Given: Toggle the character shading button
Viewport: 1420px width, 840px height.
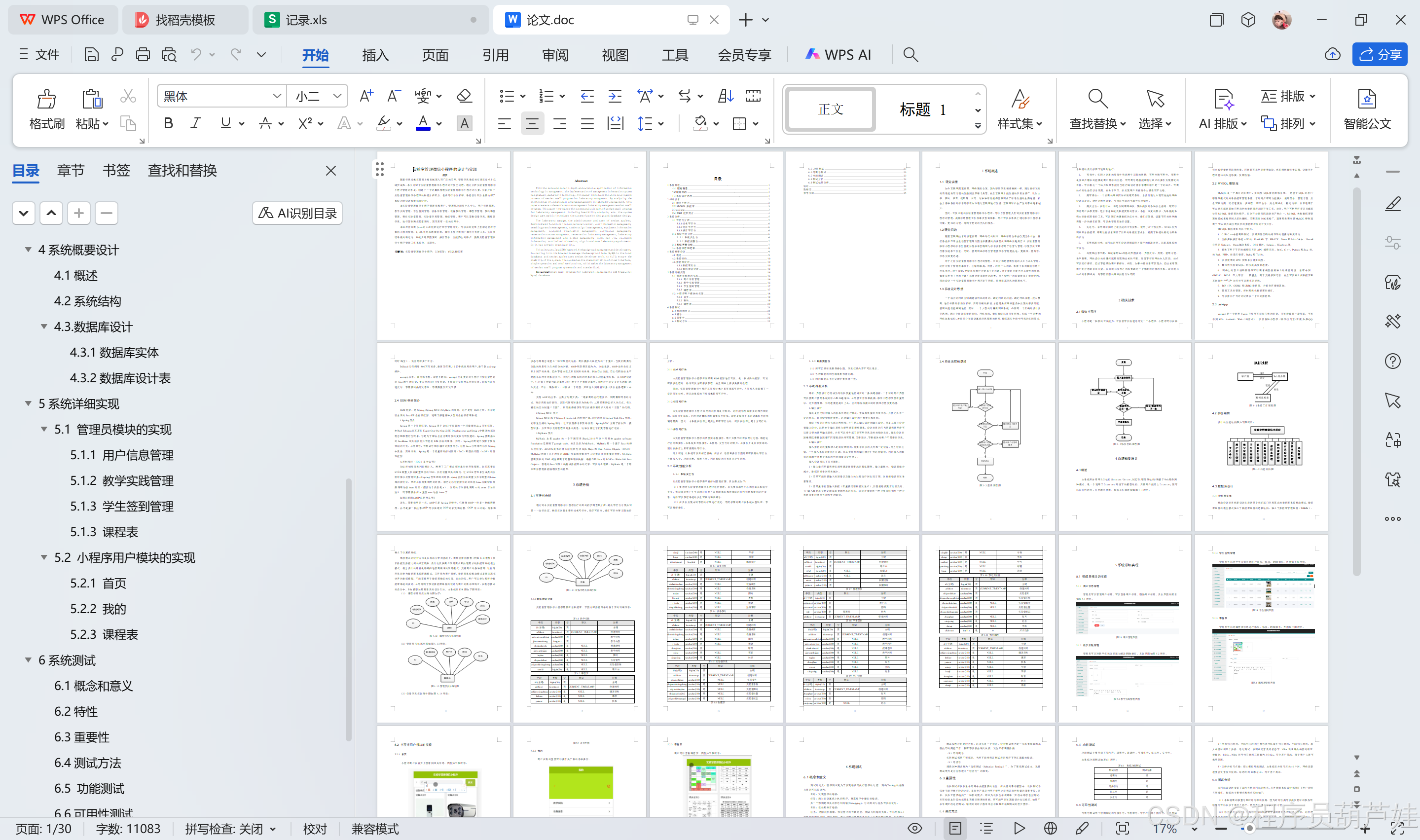Looking at the screenshot, I should tap(464, 123).
